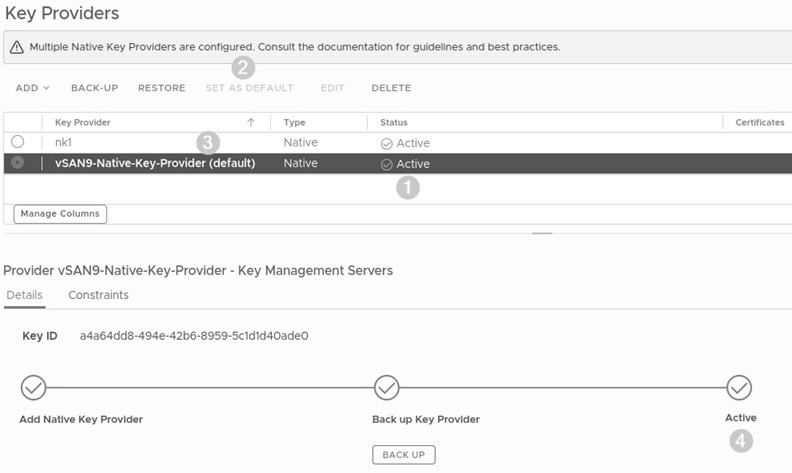This screenshot has height=473, width=792.
Task: Click the Manage Columns button
Action: (60, 214)
